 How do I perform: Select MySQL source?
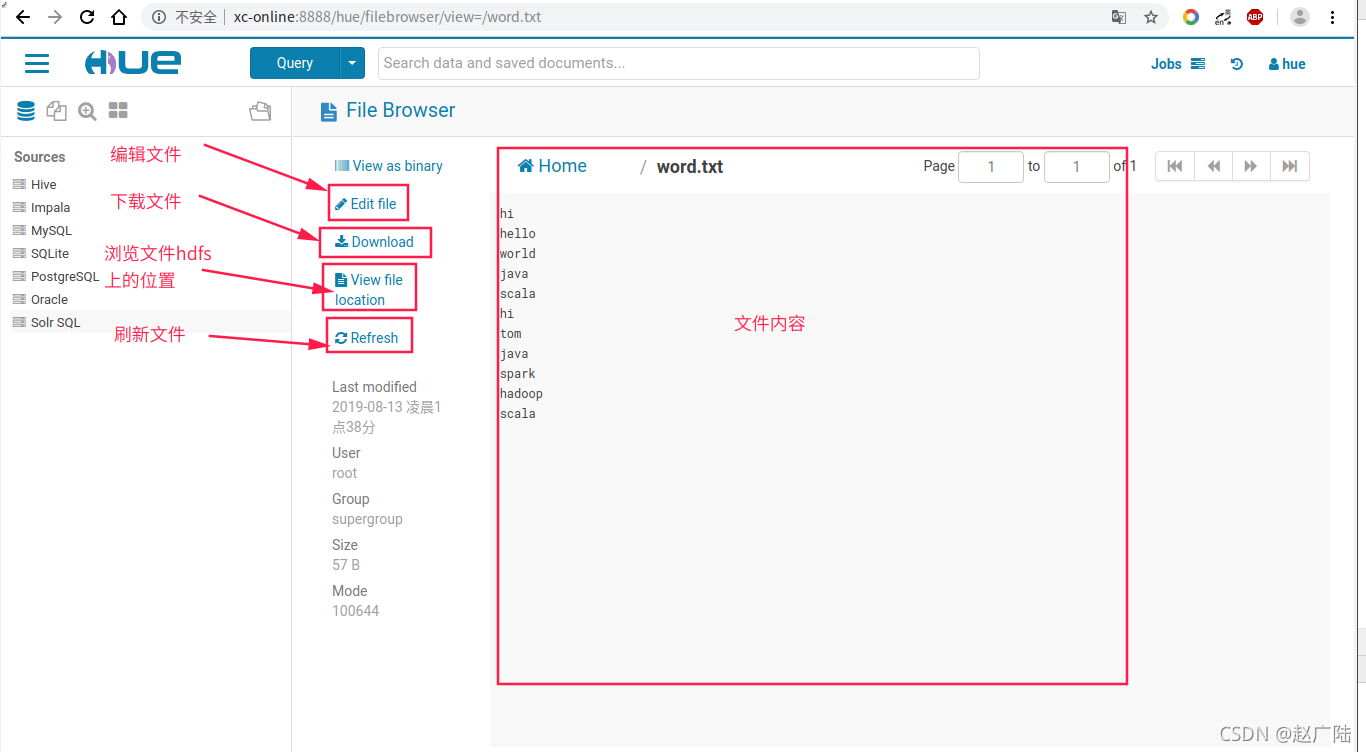click(51, 230)
